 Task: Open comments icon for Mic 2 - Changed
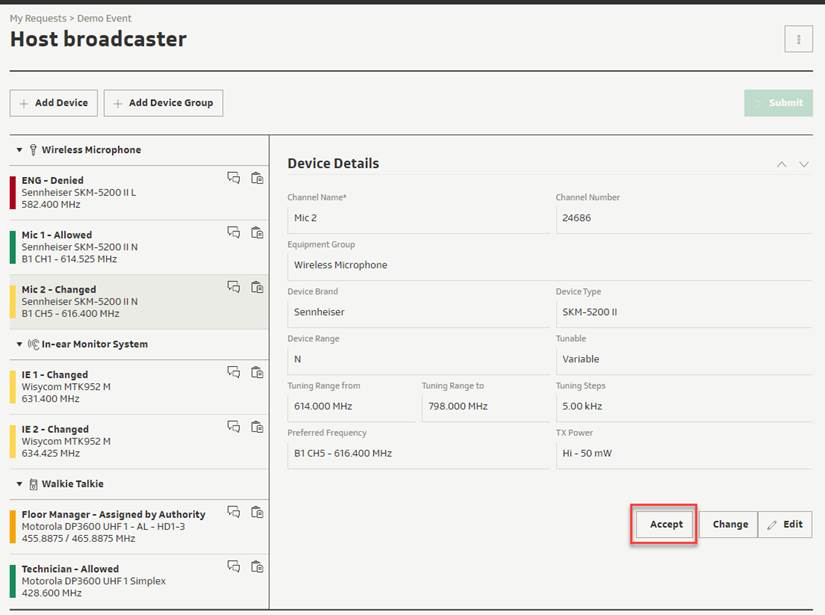(234, 287)
